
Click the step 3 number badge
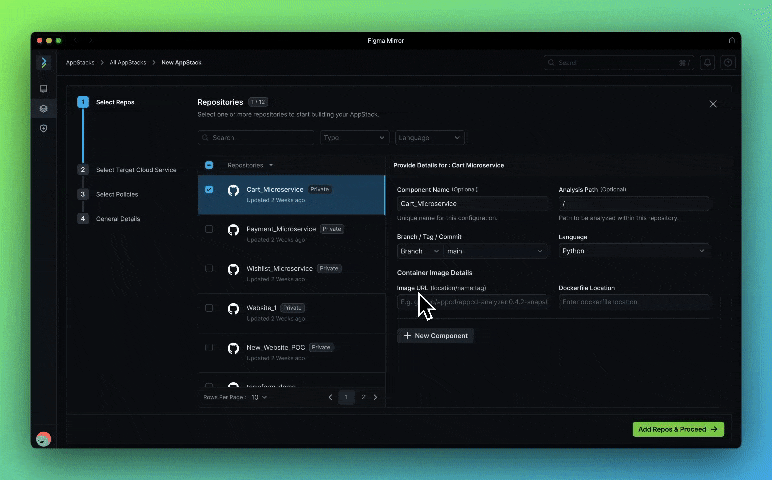[x=83, y=194]
